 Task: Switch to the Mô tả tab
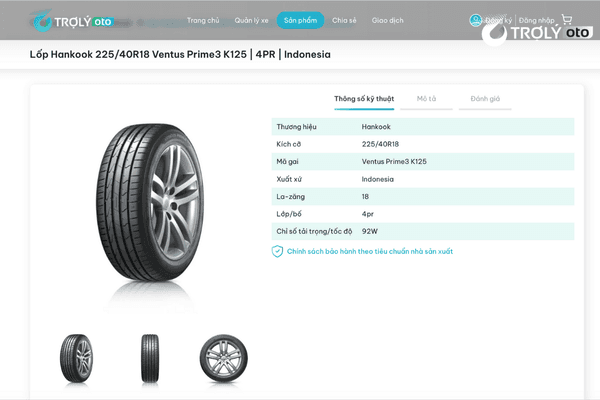[426, 99]
